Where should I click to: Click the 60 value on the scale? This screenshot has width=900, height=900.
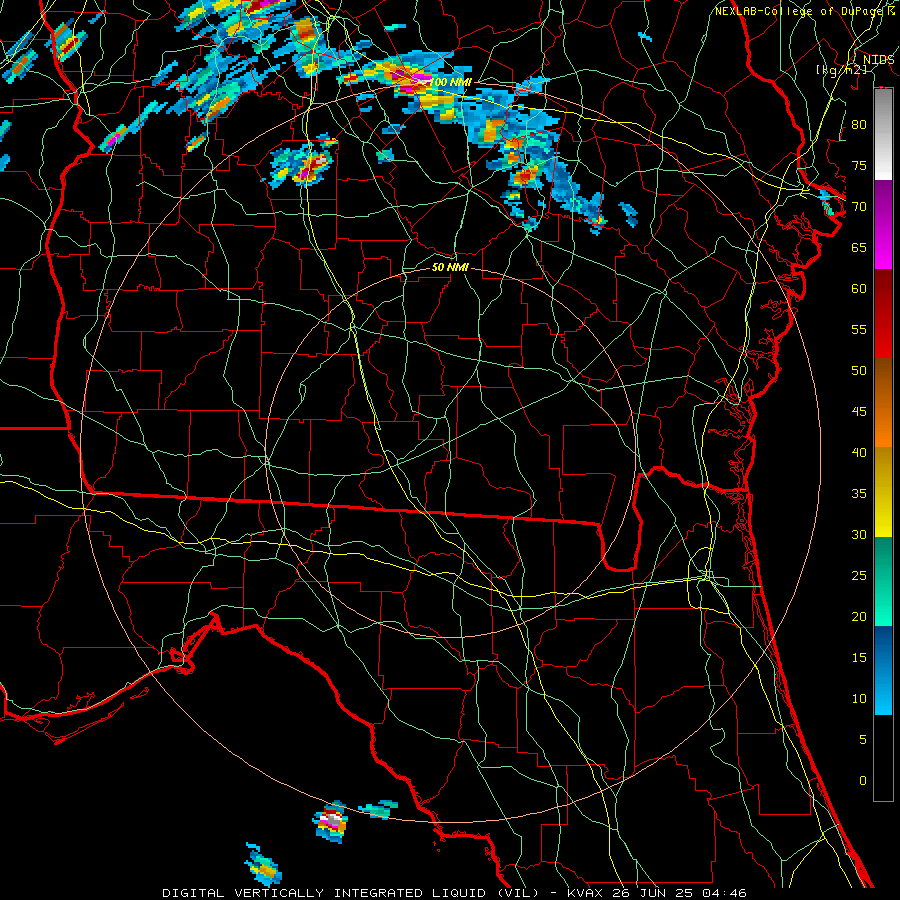coord(859,289)
